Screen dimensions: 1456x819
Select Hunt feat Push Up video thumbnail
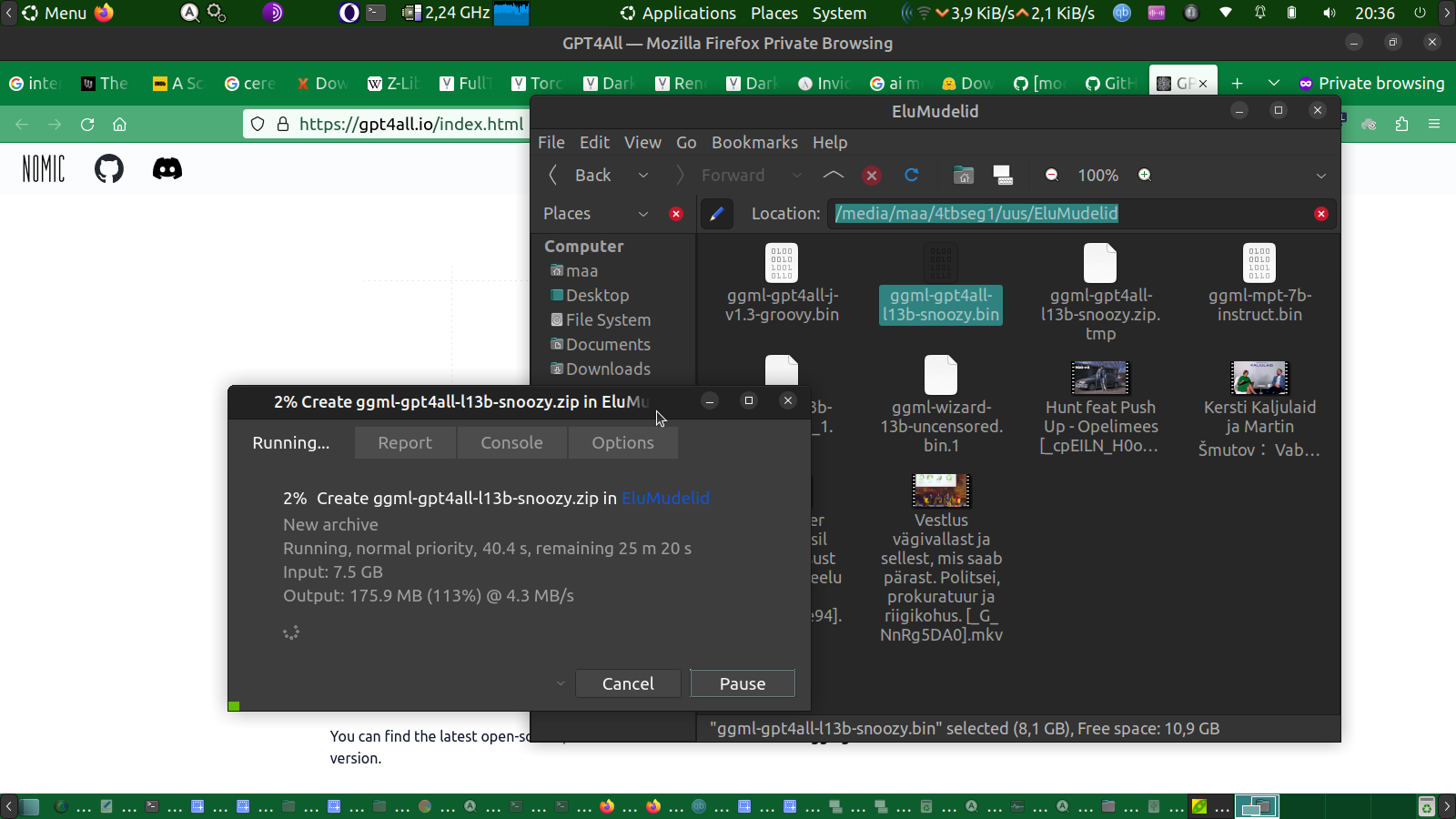(1100, 377)
